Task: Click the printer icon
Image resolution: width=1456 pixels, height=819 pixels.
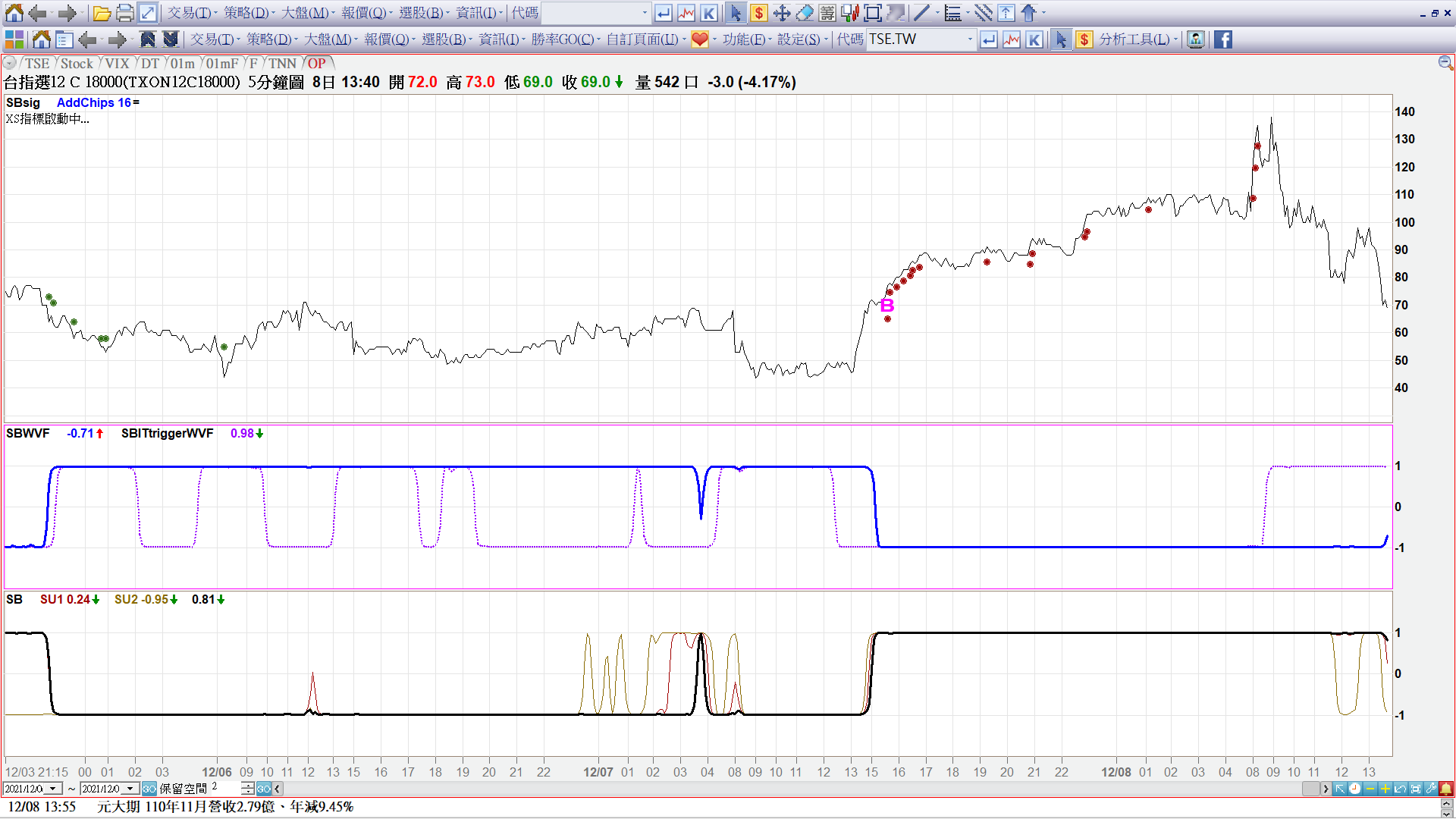Action: click(125, 13)
